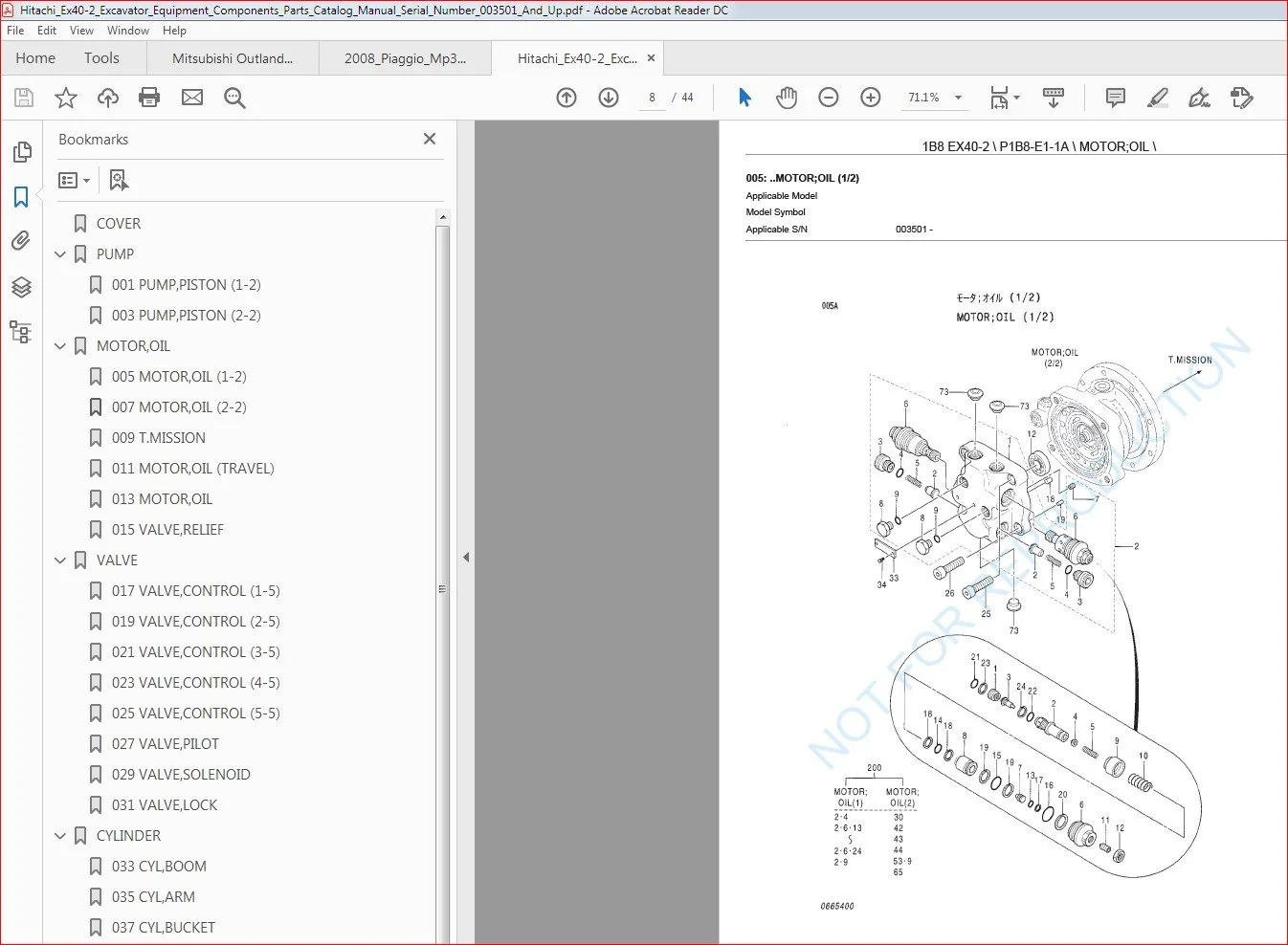Close the Bookmarks panel

430,139
